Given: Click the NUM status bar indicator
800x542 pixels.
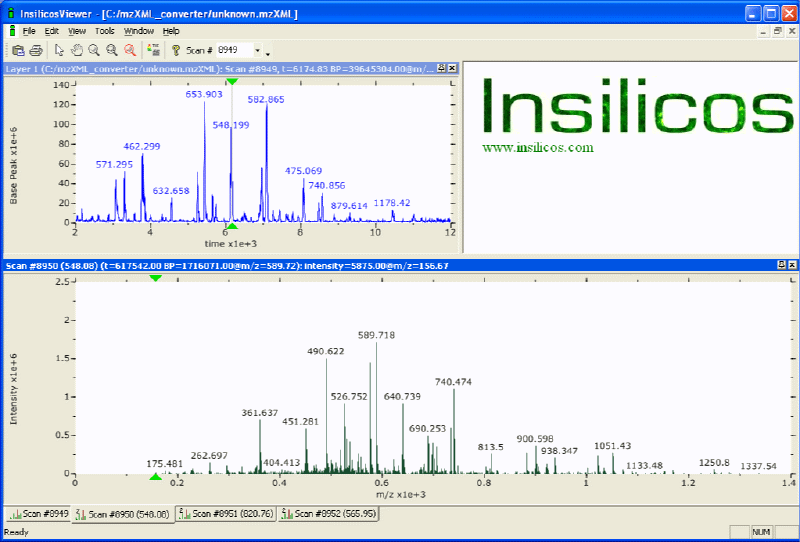Looking at the screenshot, I should [x=761, y=532].
